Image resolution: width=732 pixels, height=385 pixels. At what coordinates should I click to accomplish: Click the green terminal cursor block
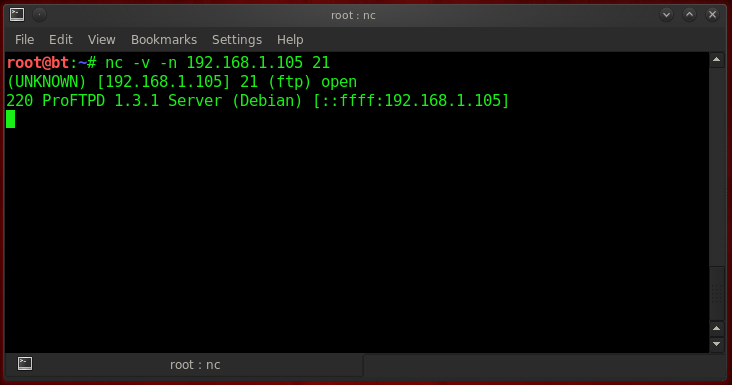click(x=11, y=119)
